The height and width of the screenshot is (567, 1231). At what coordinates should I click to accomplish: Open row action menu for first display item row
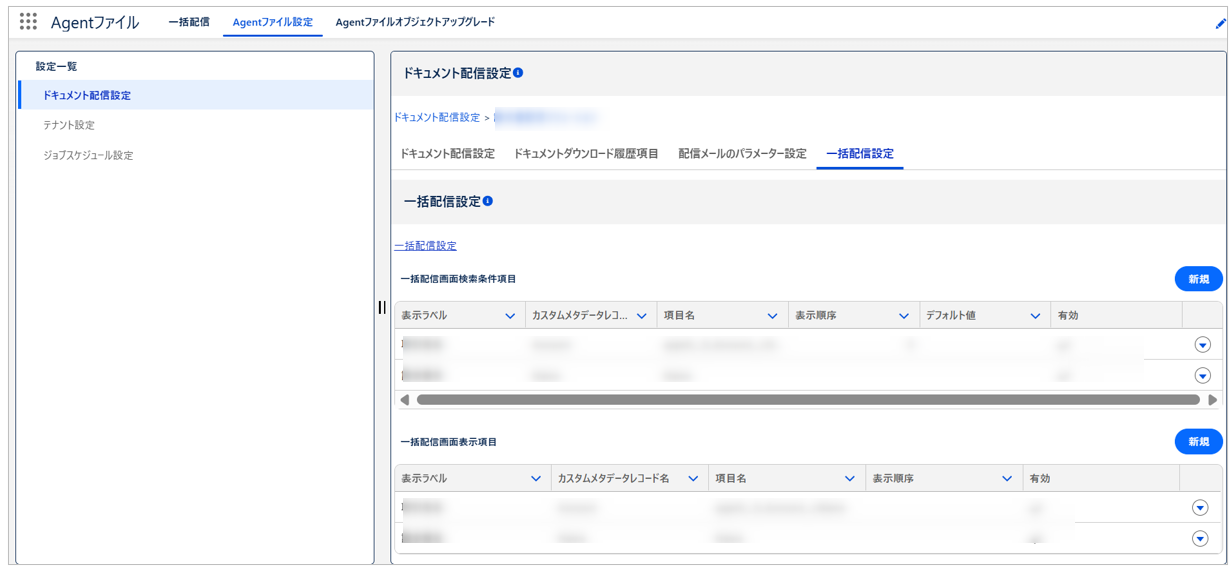(1200, 508)
